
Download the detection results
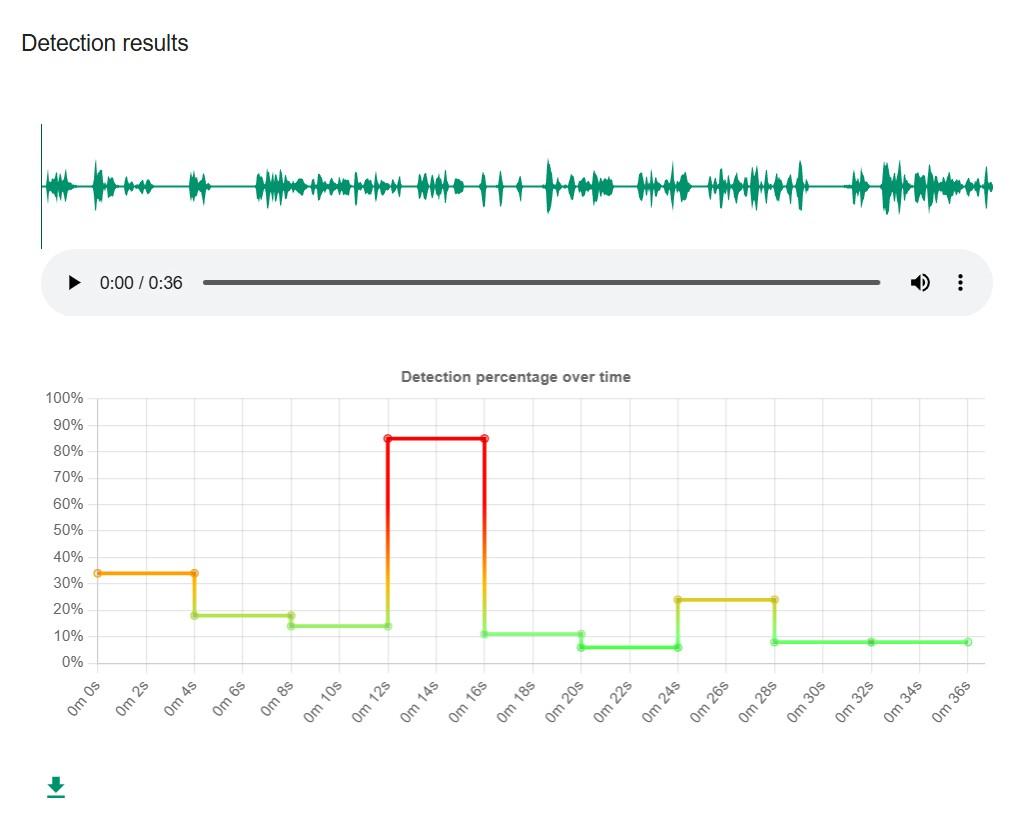coord(56,787)
